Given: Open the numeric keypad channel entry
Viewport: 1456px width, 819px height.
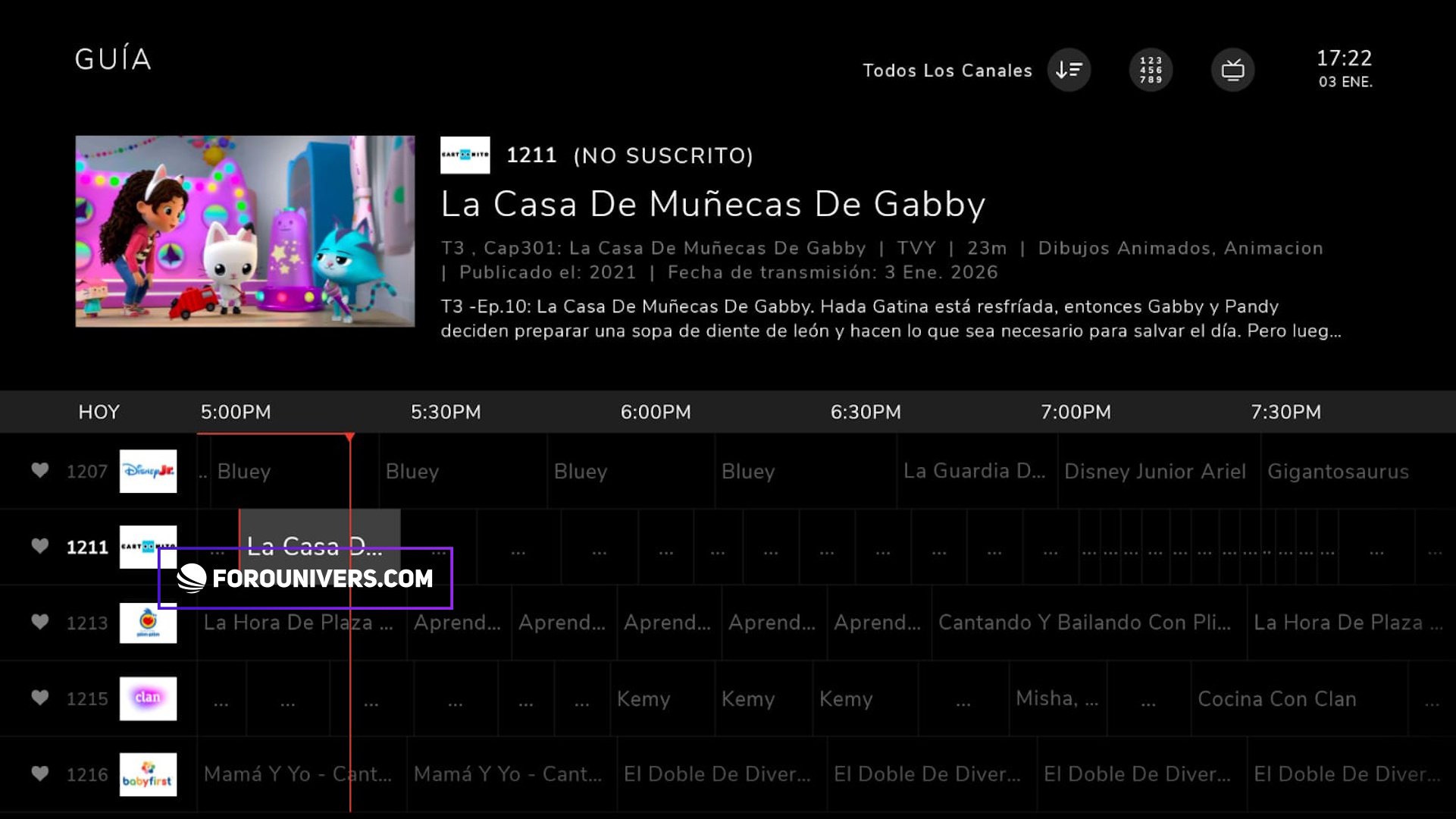Looking at the screenshot, I should tap(1151, 70).
